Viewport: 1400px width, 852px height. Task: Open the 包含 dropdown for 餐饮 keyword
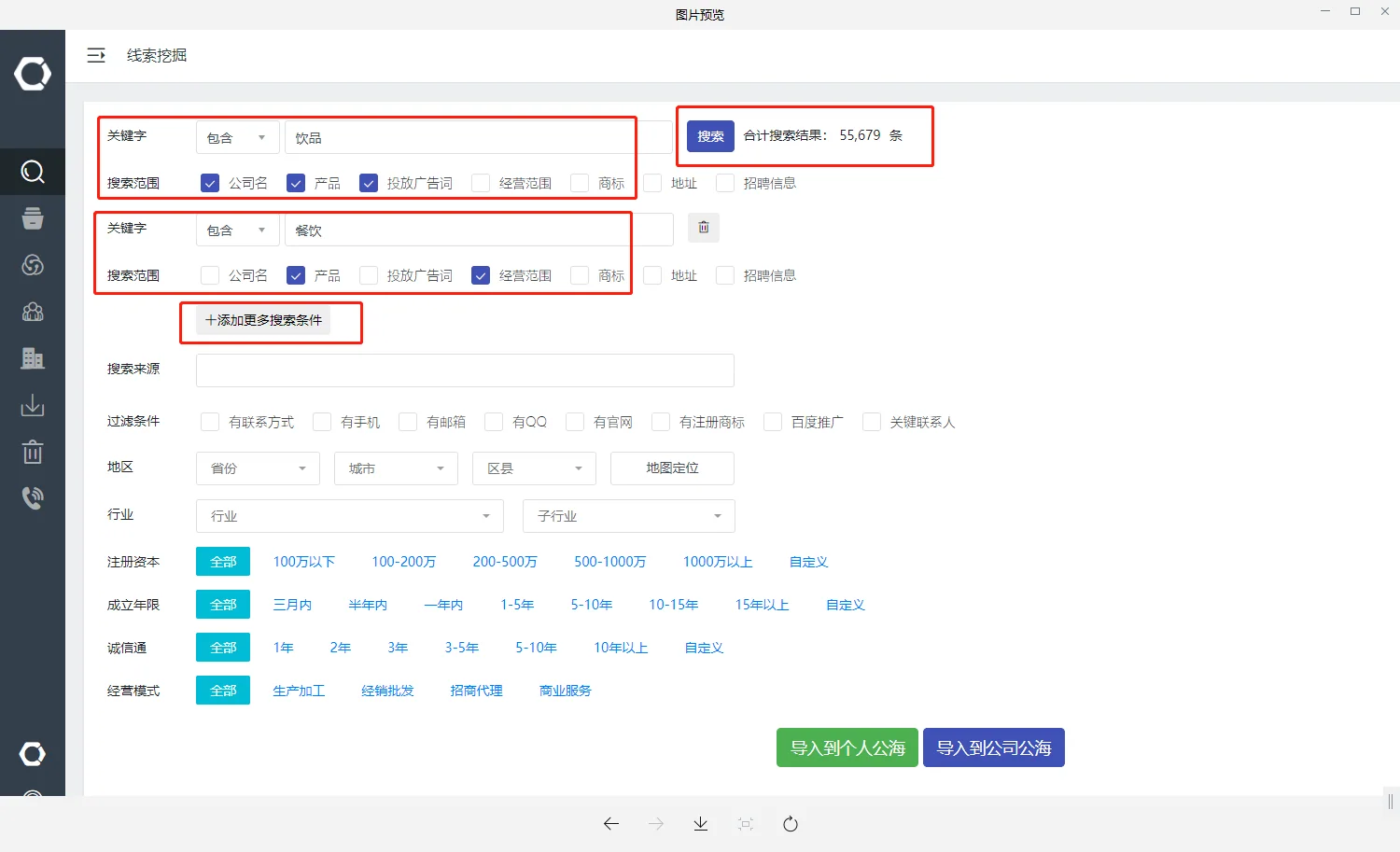[237, 230]
